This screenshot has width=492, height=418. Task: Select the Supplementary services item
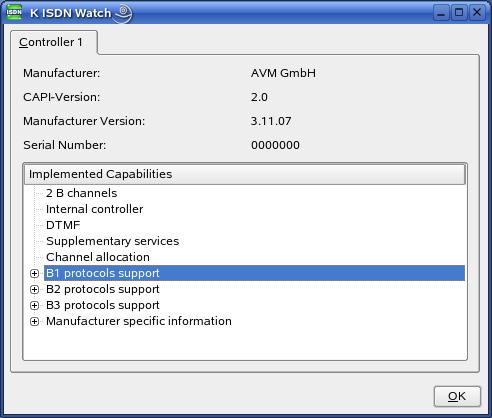(x=113, y=241)
